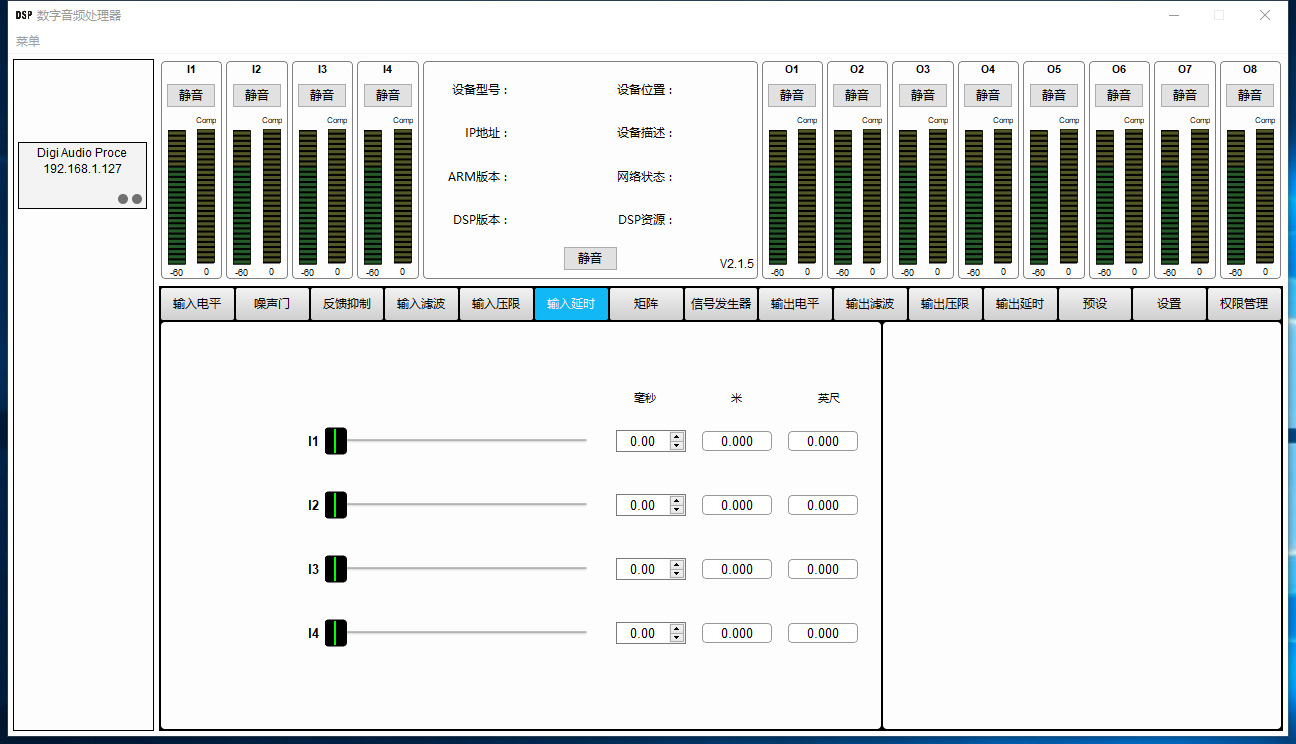Image resolution: width=1296 pixels, height=744 pixels.
Task: Open the 权限管理 tab
Action: [x=1244, y=304]
